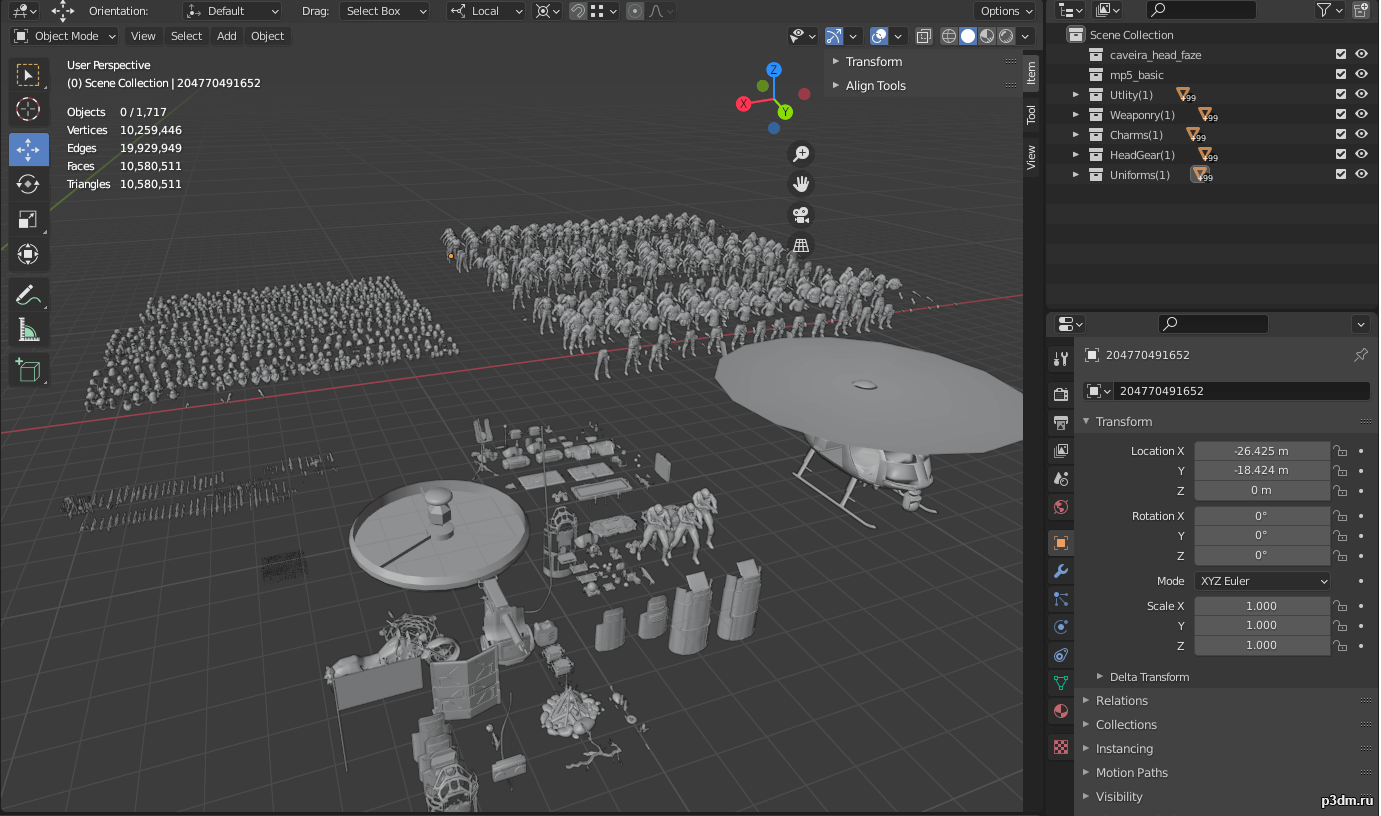Choose the Annotate pencil tool

(28, 295)
